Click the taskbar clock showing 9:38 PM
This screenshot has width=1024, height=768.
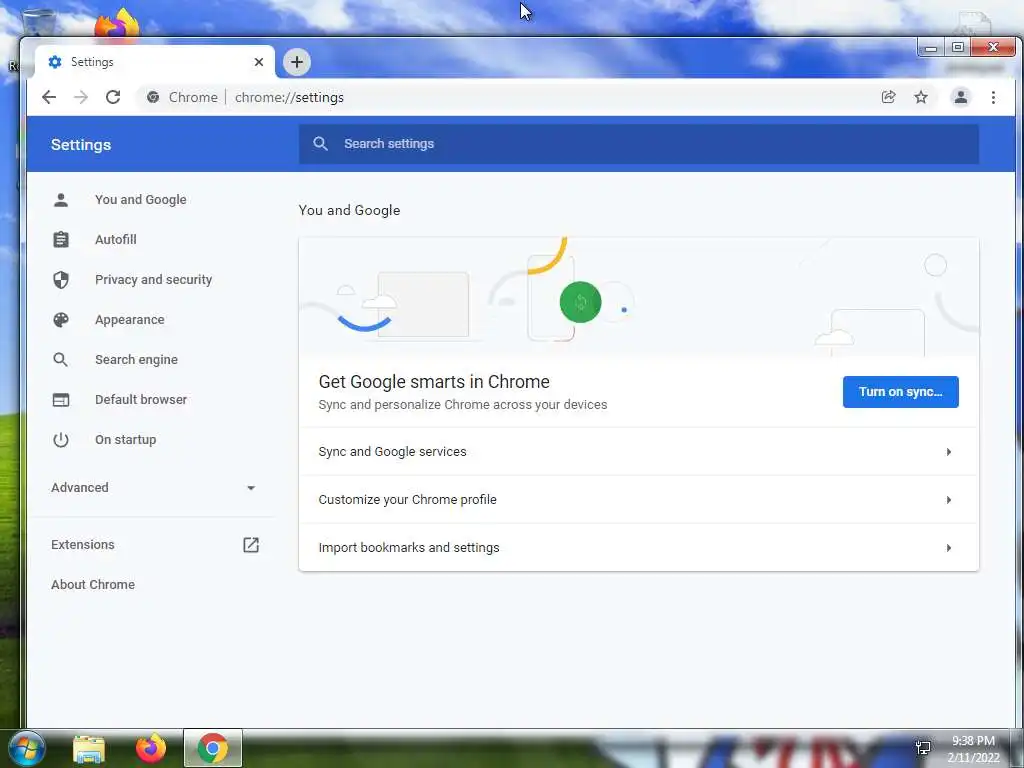pos(973,748)
